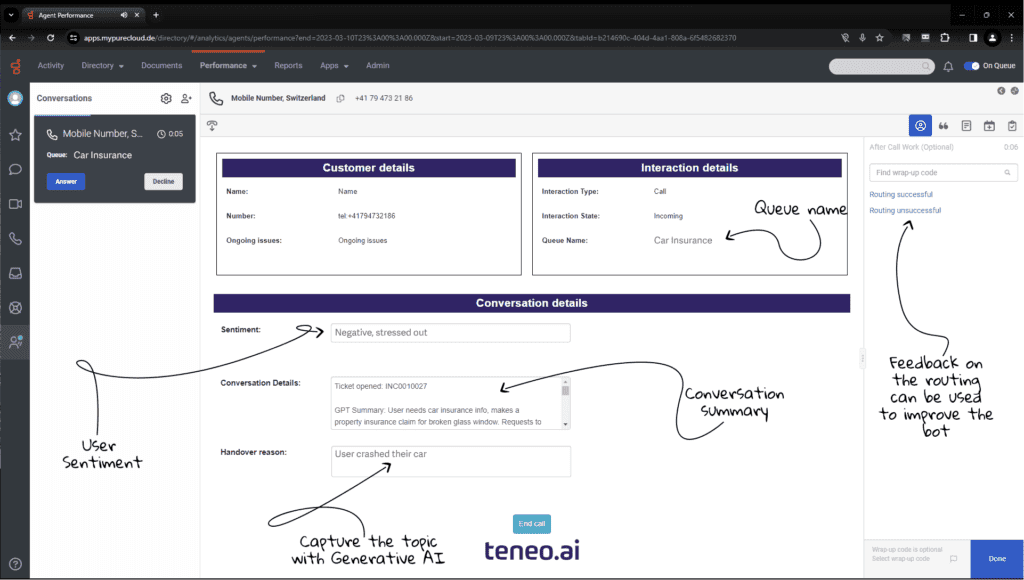1024x580 pixels.
Task: Open conversation settings gear icon
Action: coord(166,99)
